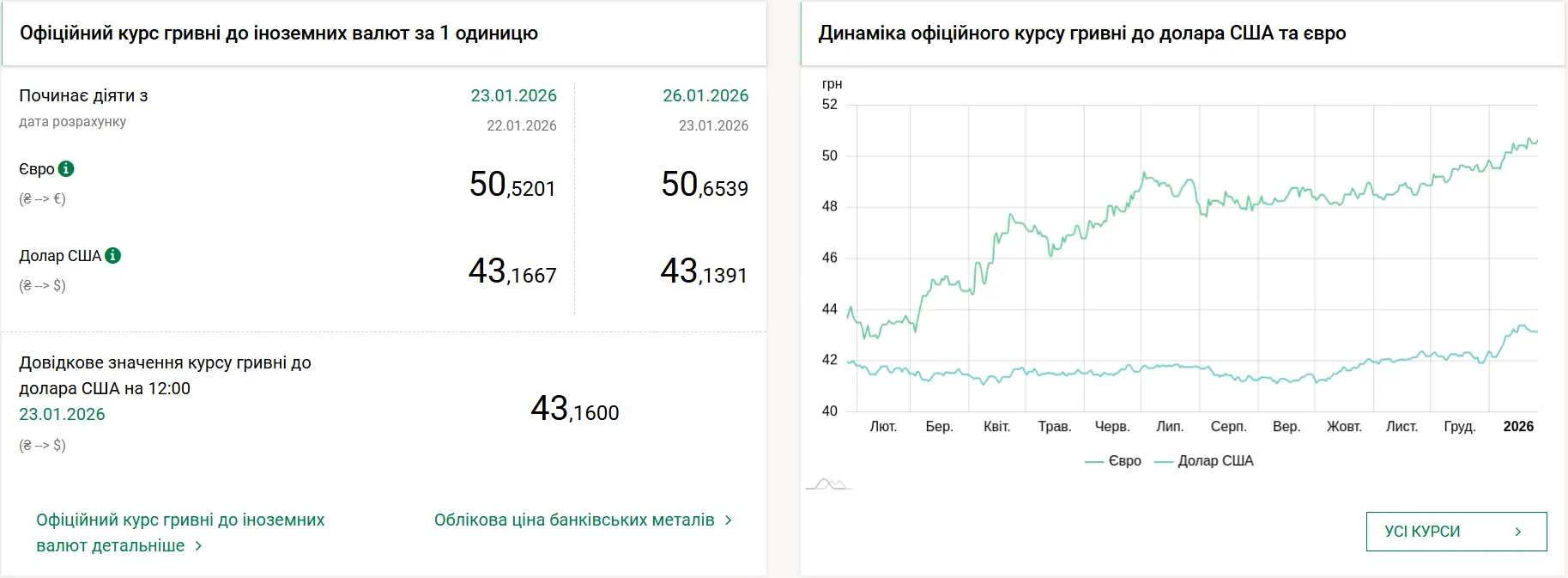1568x578 pixels.
Task: Click the info icon next to Євро
Action: (x=66, y=169)
